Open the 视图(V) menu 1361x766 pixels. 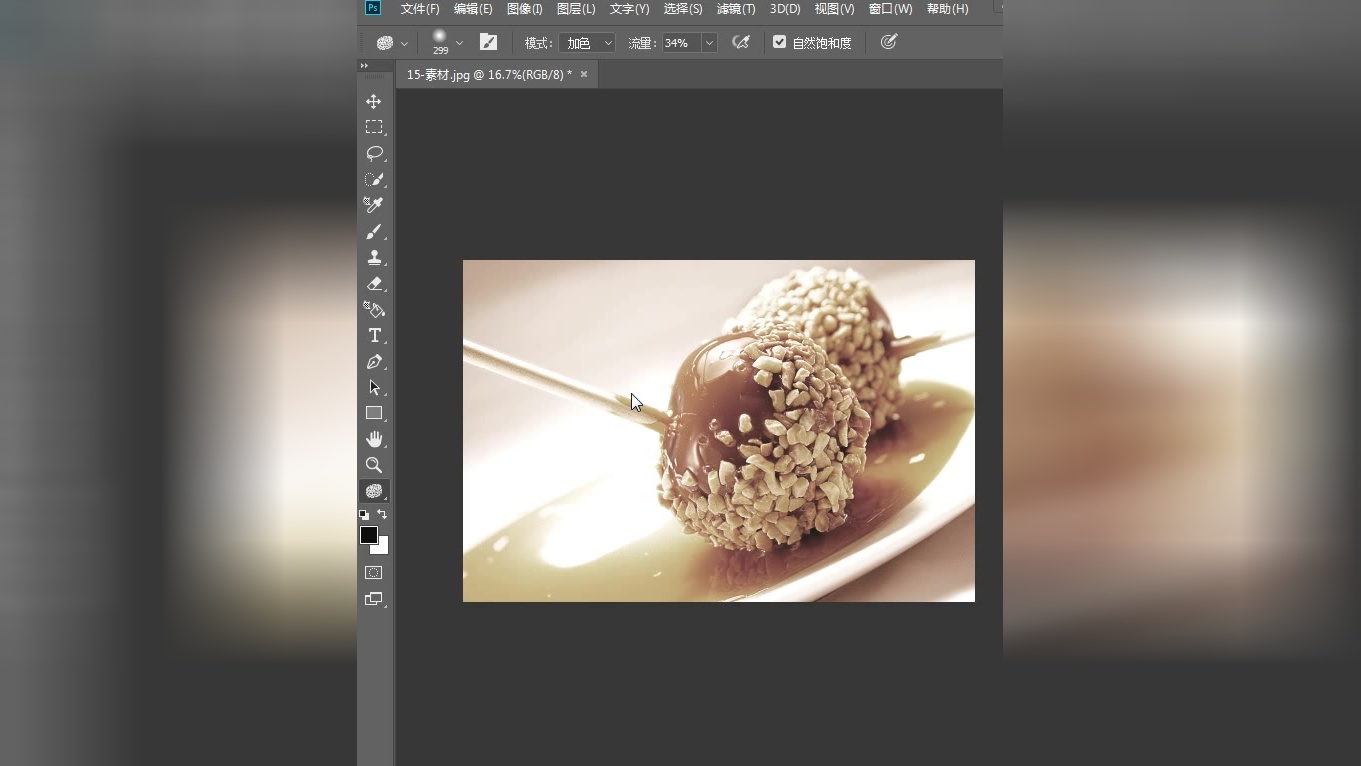[834, 9]
